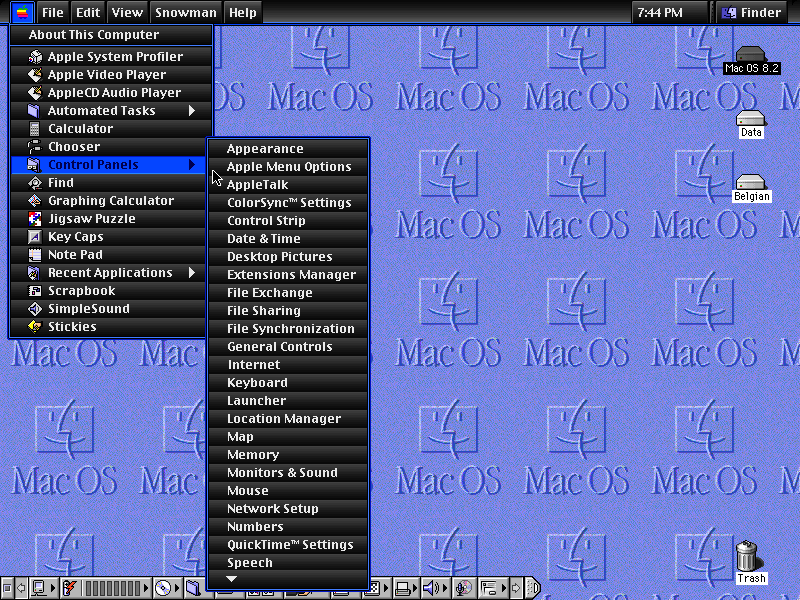Open Note Pad

pyautogui.click(x=108, y=255)
